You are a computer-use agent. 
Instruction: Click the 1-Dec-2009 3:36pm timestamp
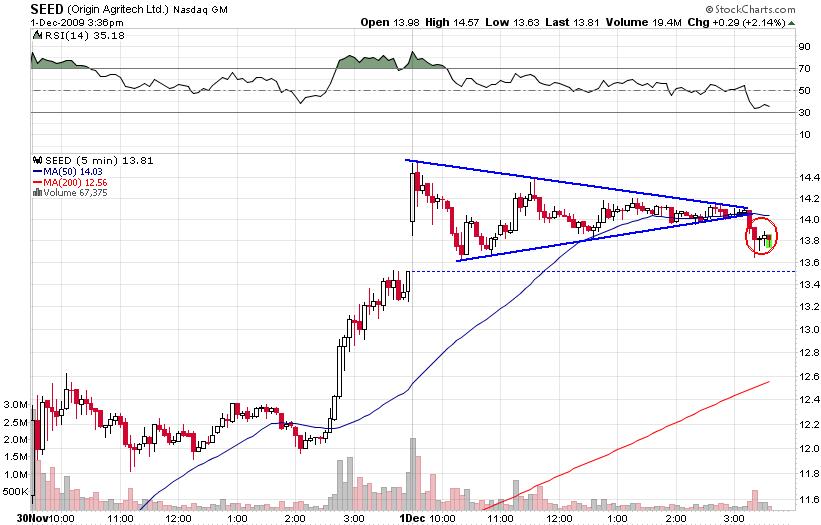(76, 23)
